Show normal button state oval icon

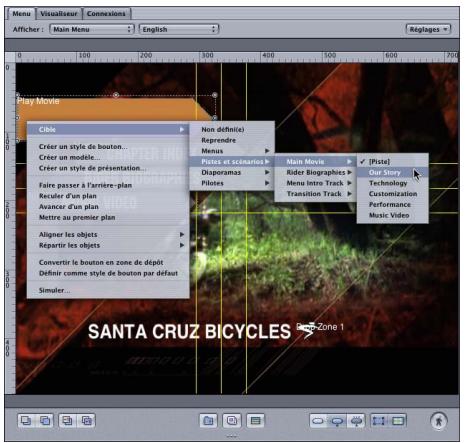pyautogui.click(x=318, y=421)
